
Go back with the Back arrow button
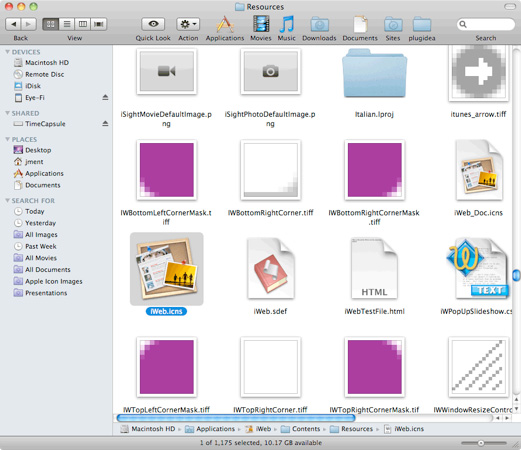point(13,24)
